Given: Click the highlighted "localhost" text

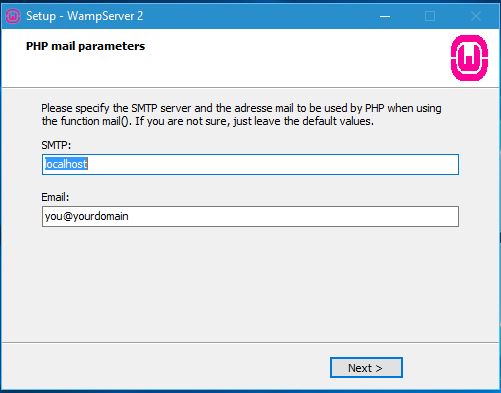Looking at the screenshot, I should pyautogui.click(x=66, y=164).
